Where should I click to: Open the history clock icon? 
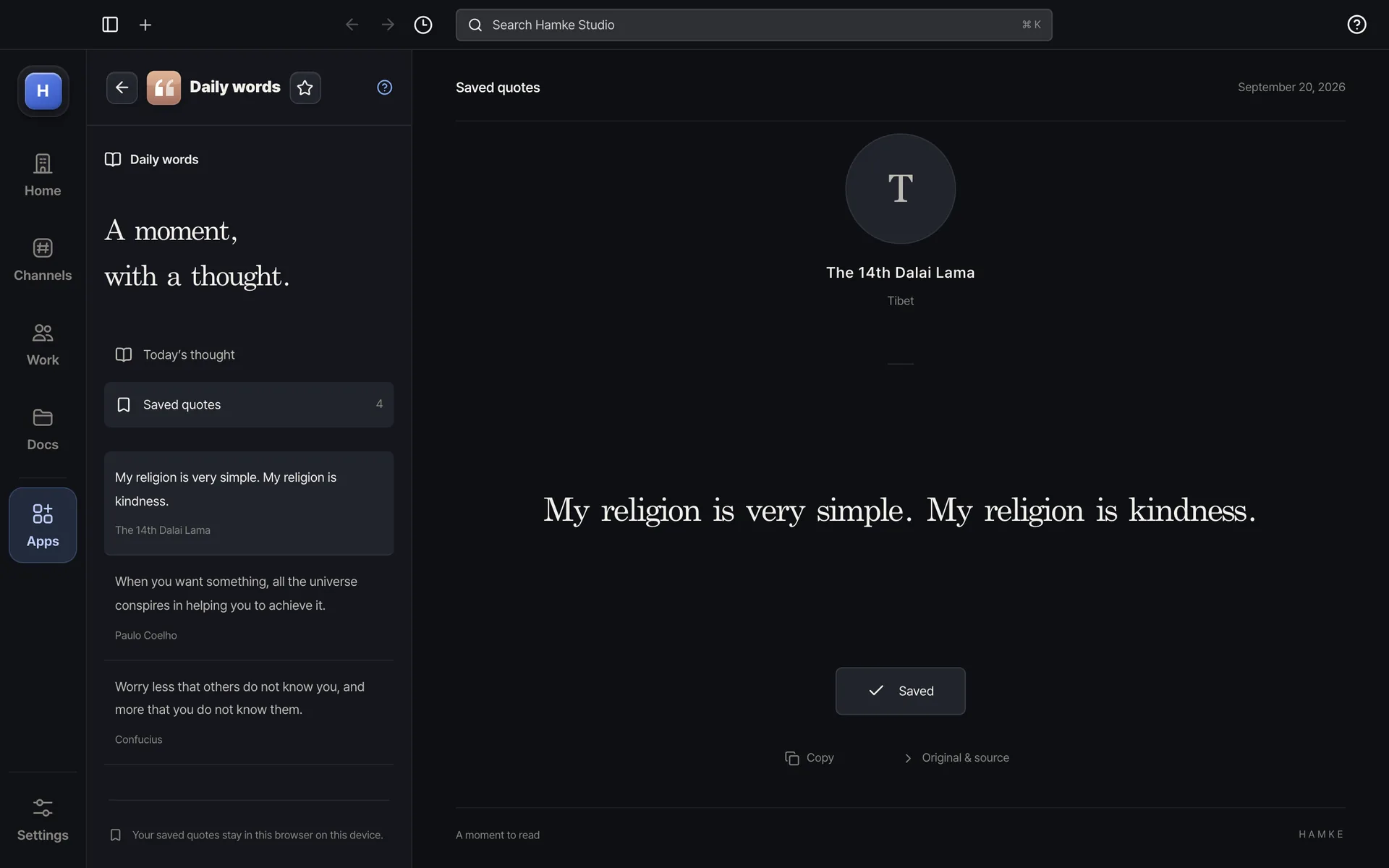pos(423,25)
